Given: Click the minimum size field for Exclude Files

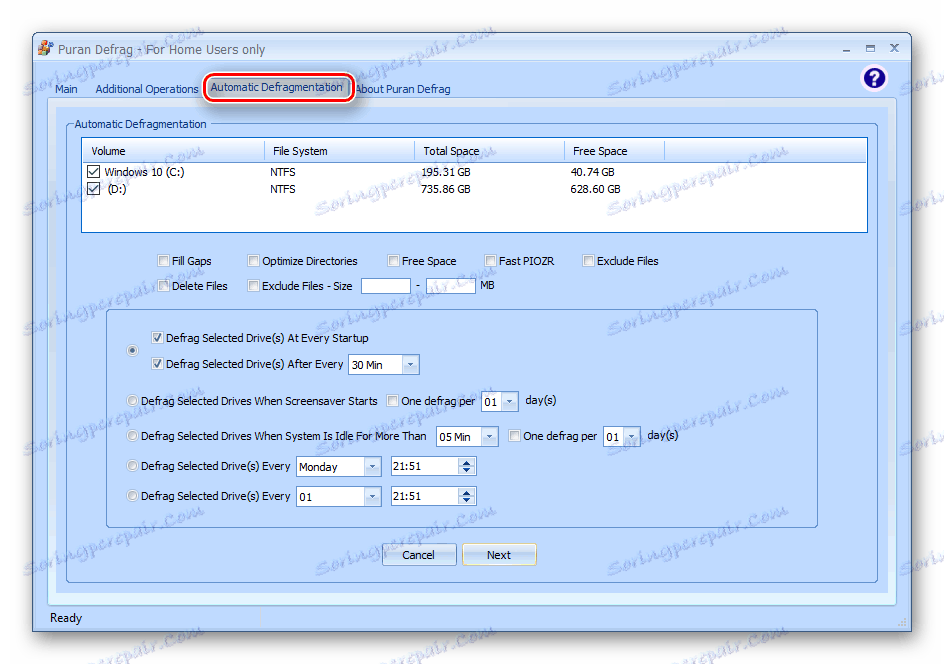Looking at the screenshot, I should coord(386,285).
